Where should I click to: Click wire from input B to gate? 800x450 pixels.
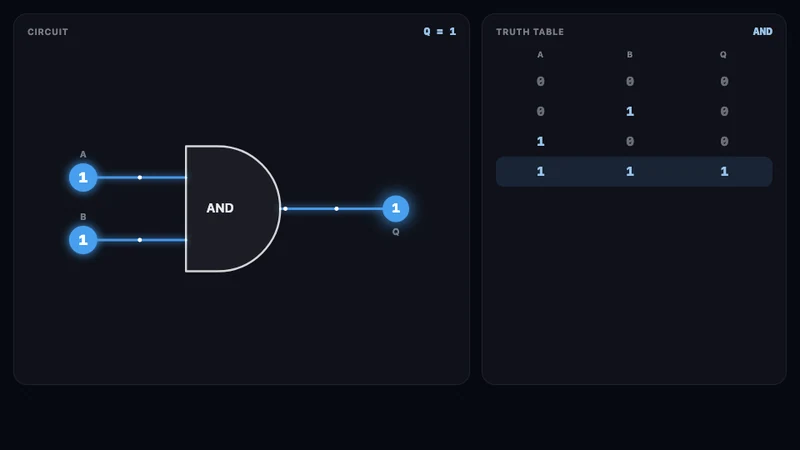pyautogui.click(x=141, y=240)
